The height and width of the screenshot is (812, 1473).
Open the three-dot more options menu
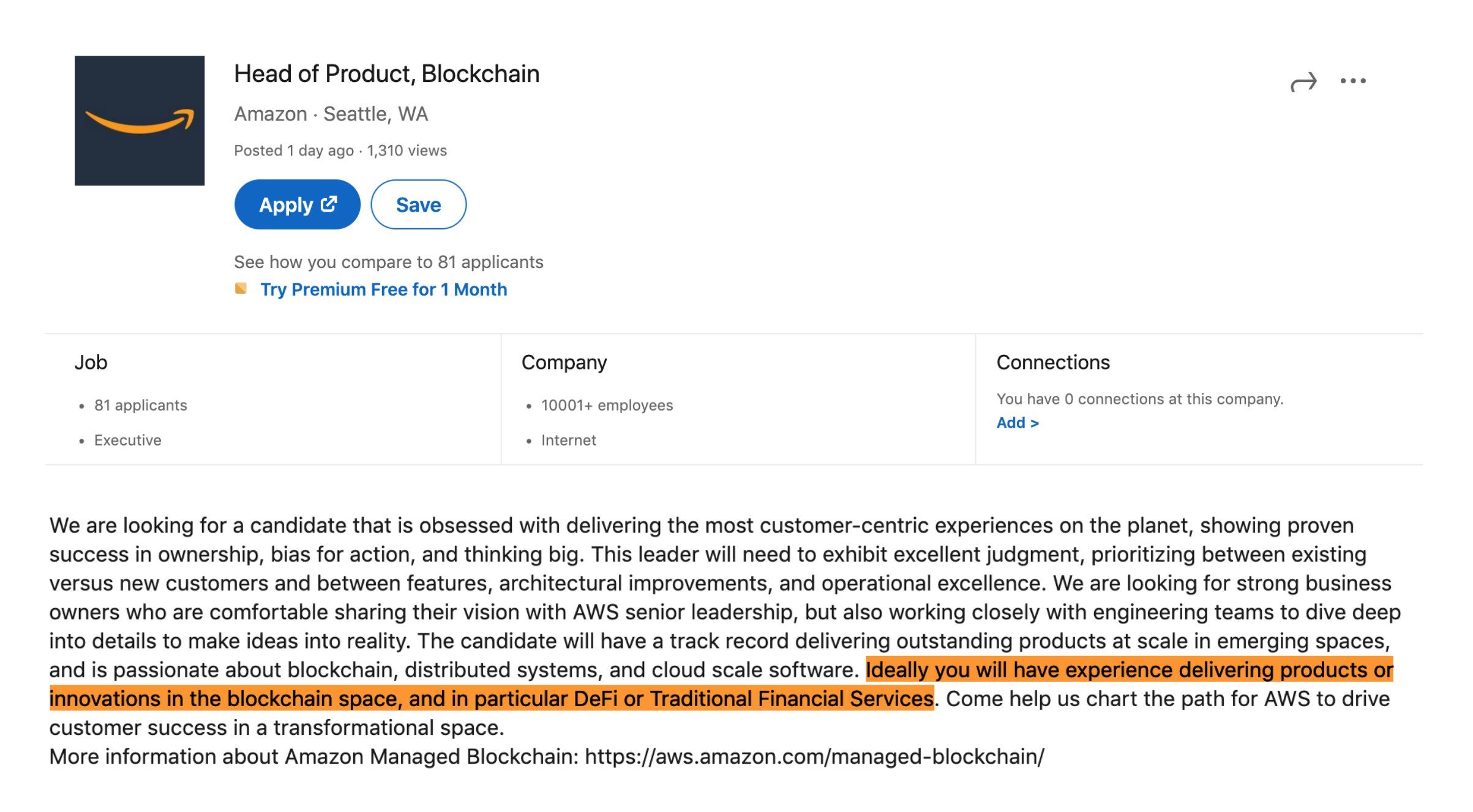click(x=1352, y=81)
